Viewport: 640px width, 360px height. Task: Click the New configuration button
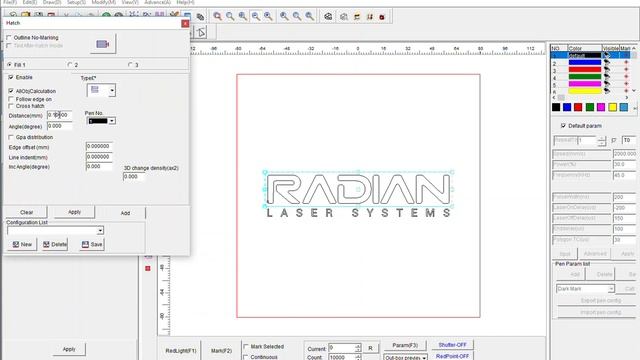(22, 244)
